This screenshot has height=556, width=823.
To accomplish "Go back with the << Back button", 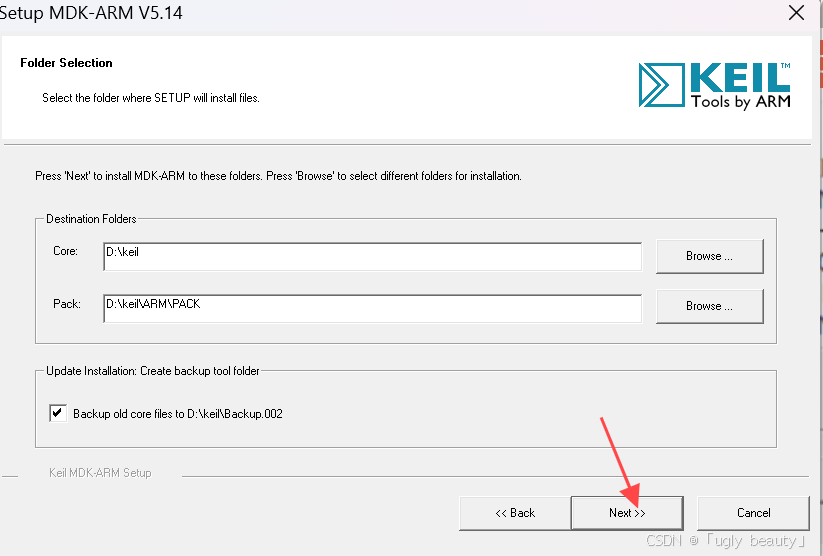I will tap(515, 513).
